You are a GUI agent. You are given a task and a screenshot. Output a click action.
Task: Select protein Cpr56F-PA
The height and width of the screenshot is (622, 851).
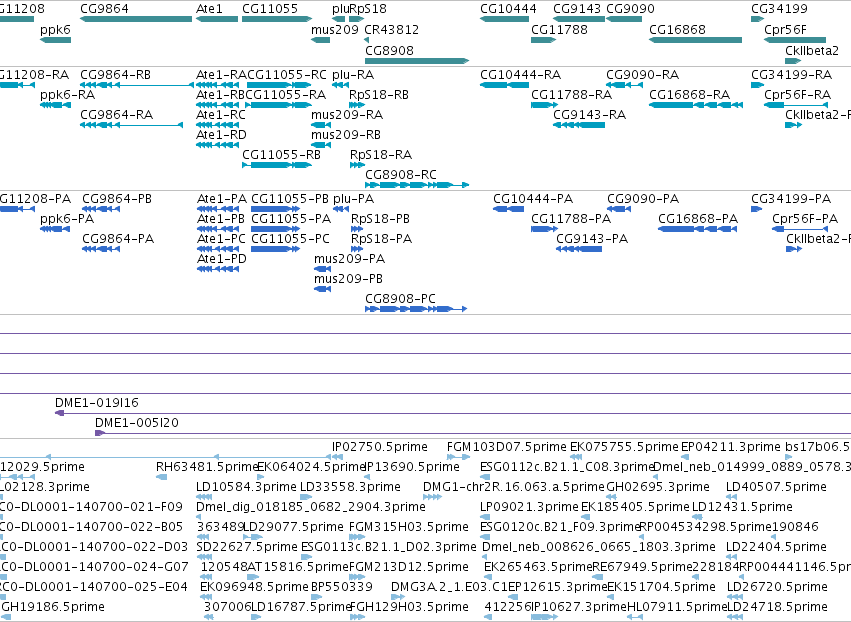(x=800, y=229)
